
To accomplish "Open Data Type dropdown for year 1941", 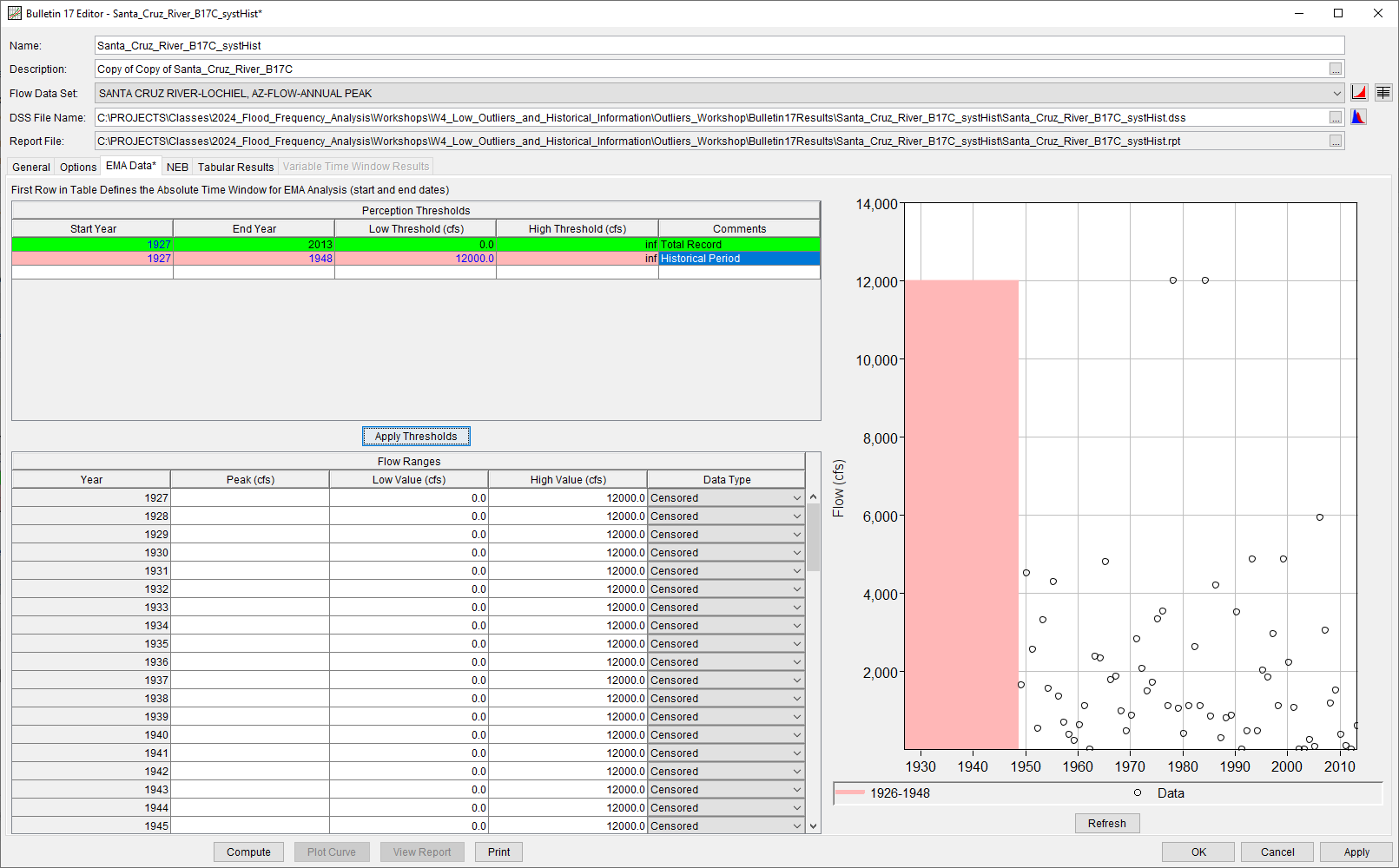I will click(797, 753).
